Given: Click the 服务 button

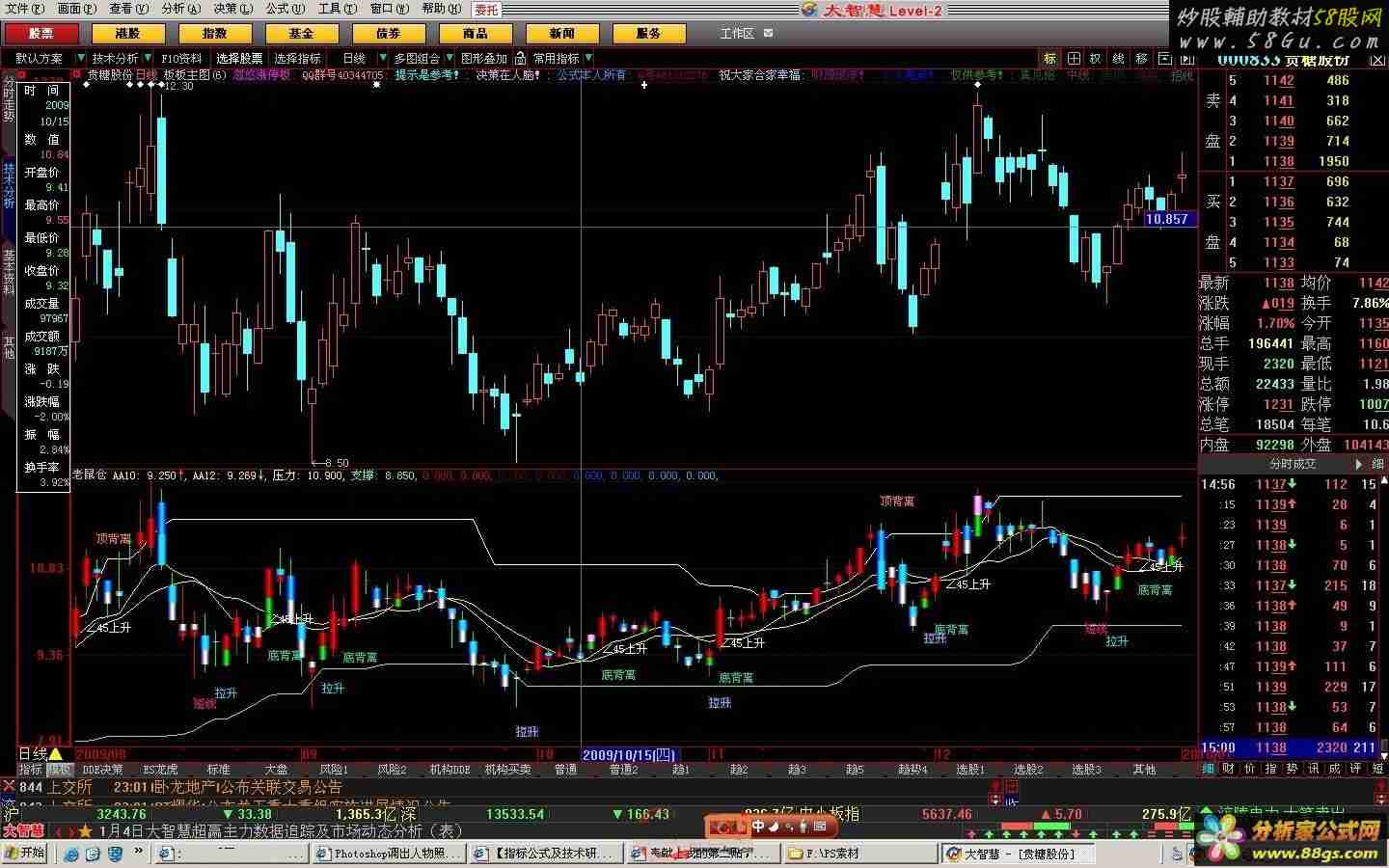Looking at the screenshot, I should (x=649, y=33).
